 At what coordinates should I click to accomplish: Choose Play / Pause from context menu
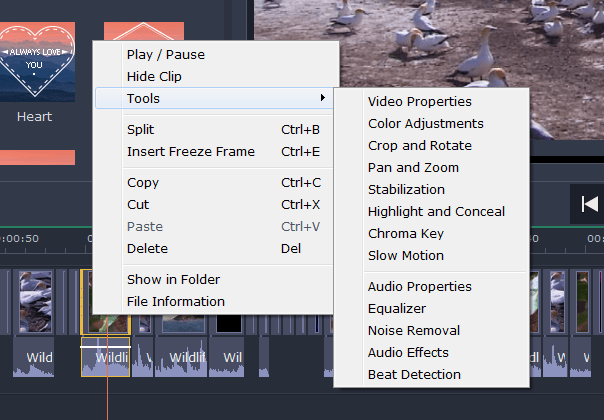tap(166, 54)
